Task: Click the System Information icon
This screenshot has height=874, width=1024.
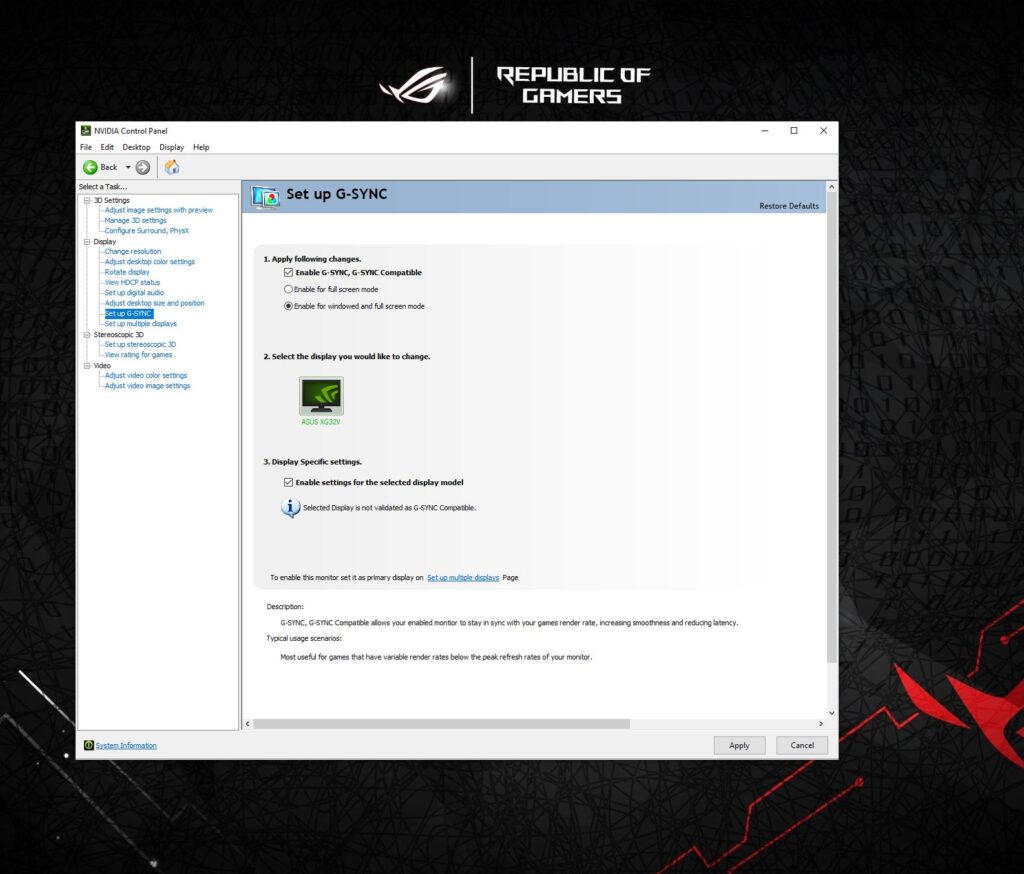Action: 88,745
